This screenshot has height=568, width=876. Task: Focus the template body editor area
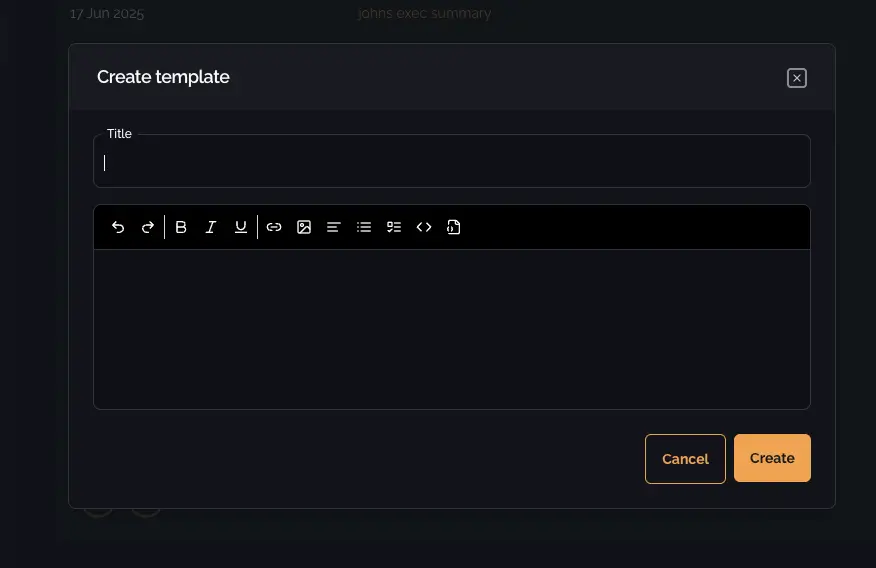(452, 328)
